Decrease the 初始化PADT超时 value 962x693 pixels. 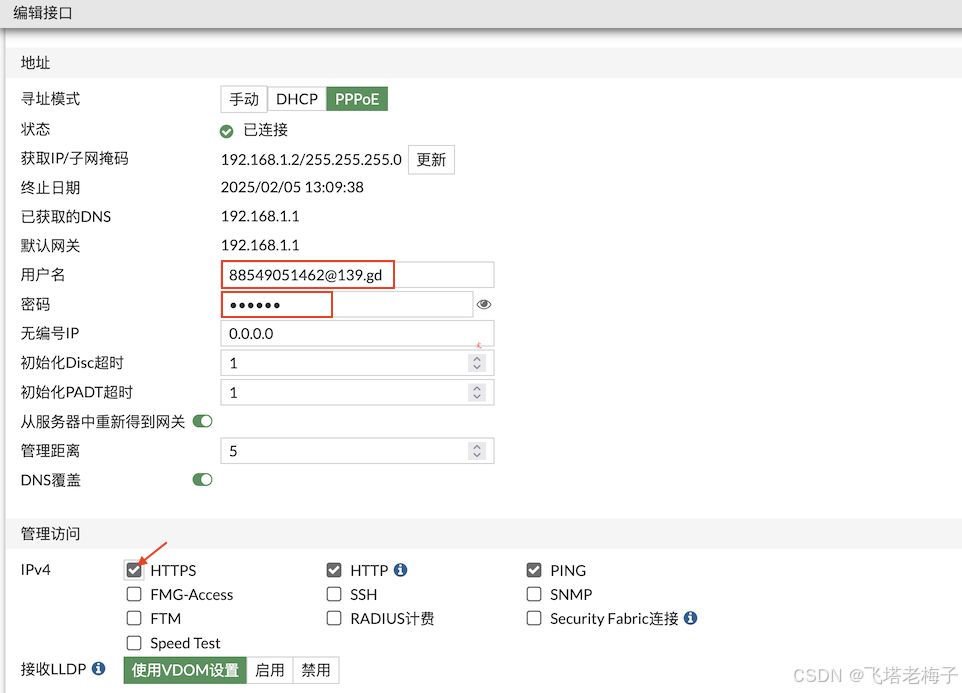pos(477,396)
